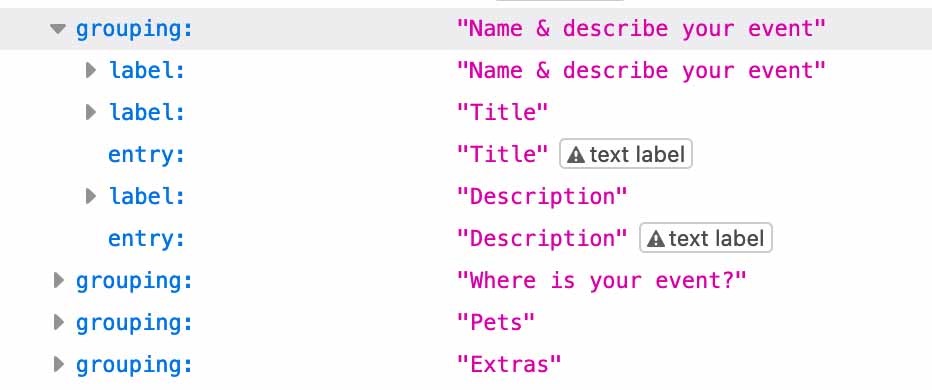Select the highlighted "grouping:" role name at top
Viewport: 932px width, 390px height.
(134, 29)
